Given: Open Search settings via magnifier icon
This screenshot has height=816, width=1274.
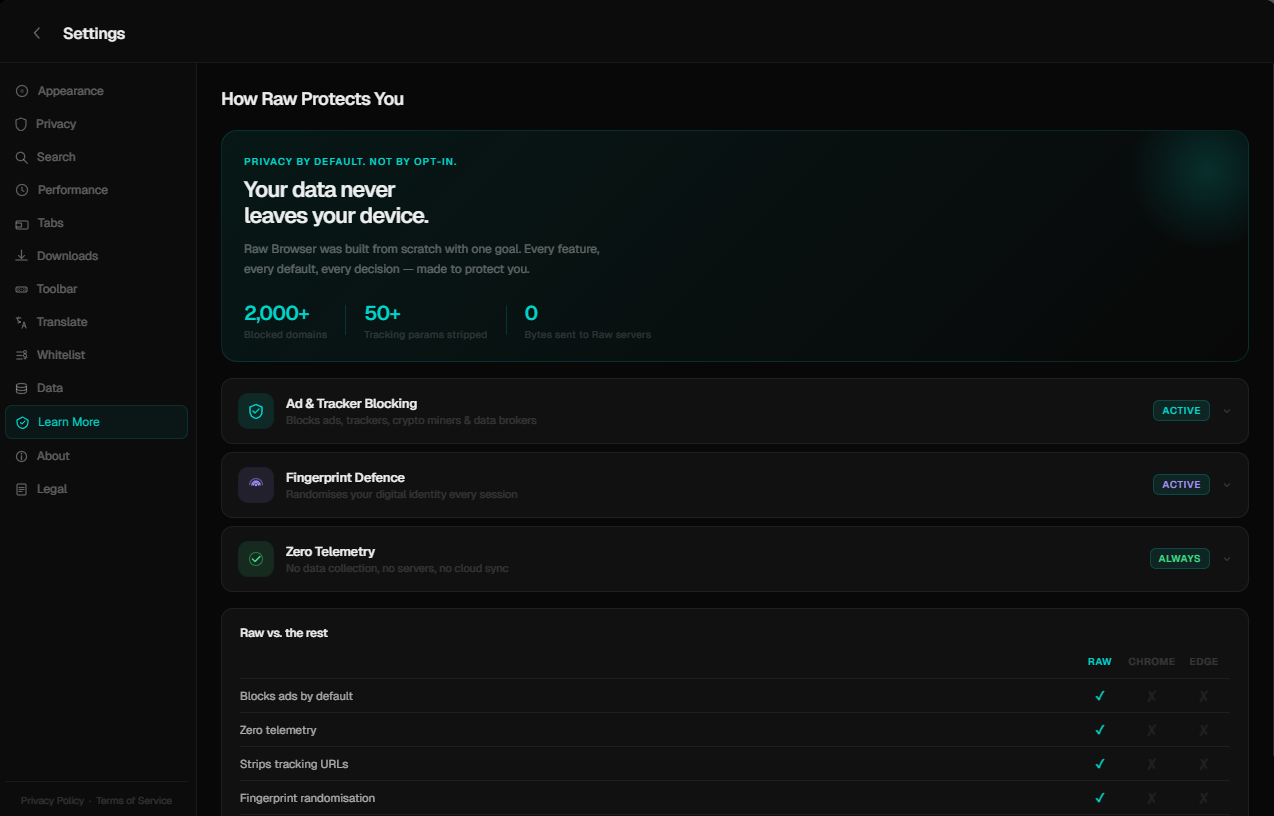Looking at the screenshot, I should pos(21,156).
